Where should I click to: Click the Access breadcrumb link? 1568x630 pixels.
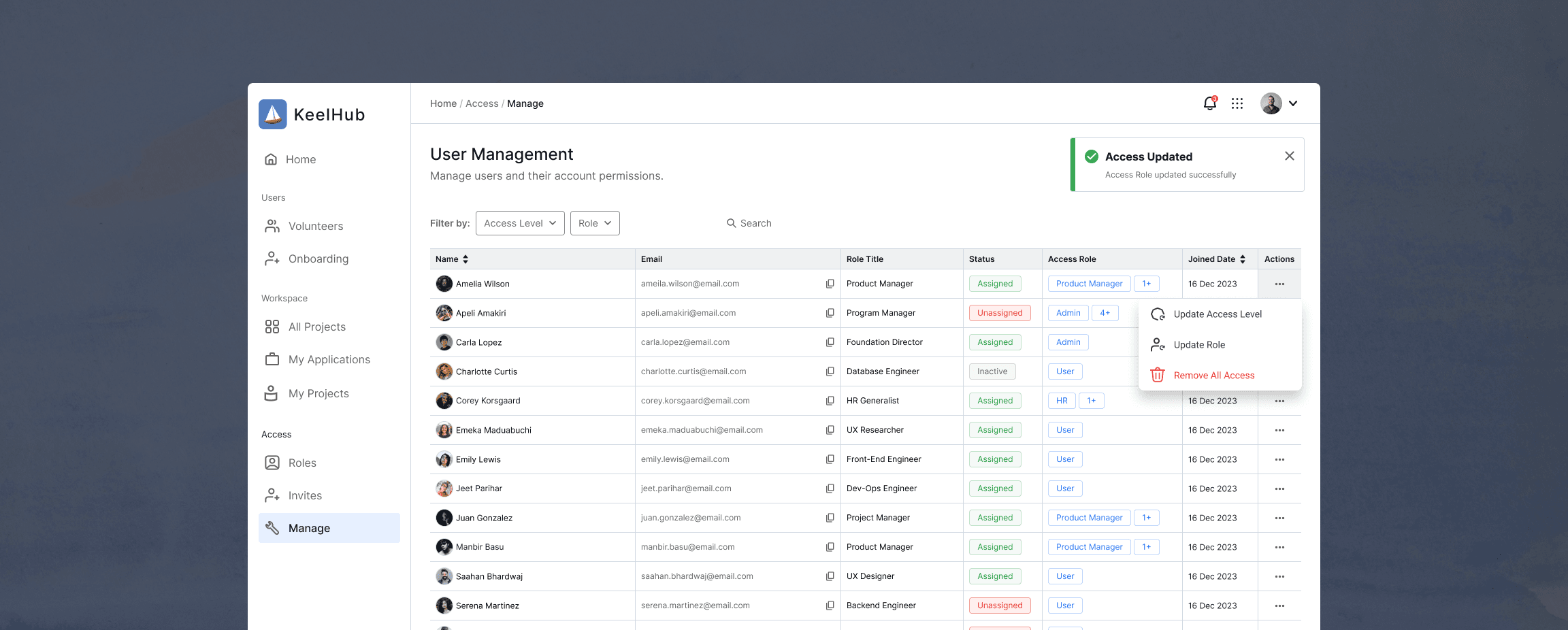(x=482, y=103)
